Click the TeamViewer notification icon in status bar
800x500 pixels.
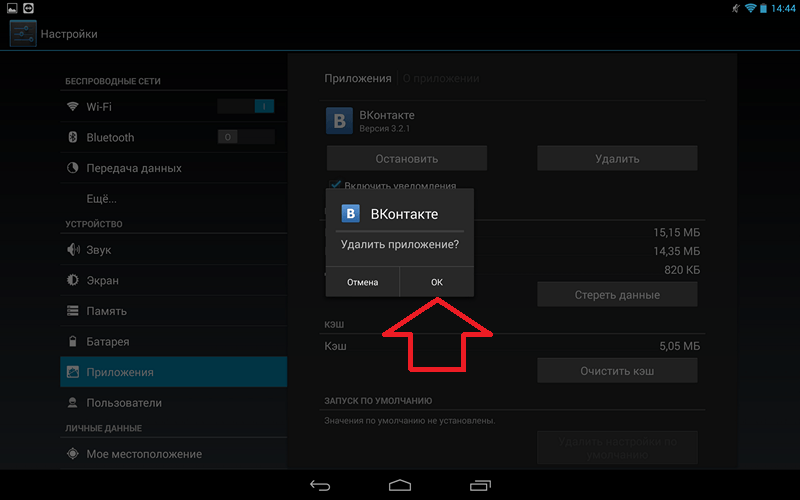click(29, 8)
